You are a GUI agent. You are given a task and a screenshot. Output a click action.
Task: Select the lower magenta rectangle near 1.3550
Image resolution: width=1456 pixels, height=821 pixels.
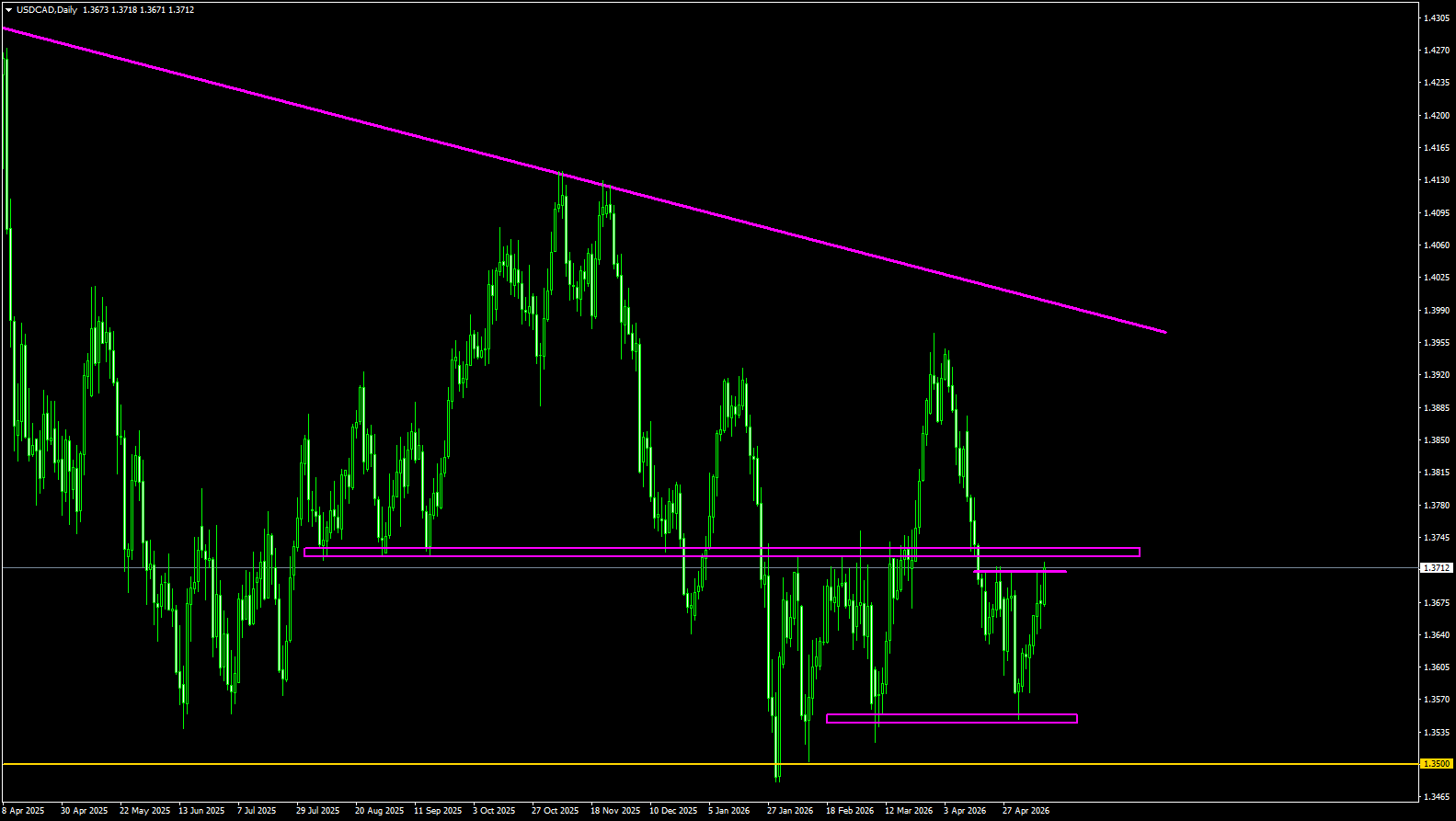coord(952,719)
